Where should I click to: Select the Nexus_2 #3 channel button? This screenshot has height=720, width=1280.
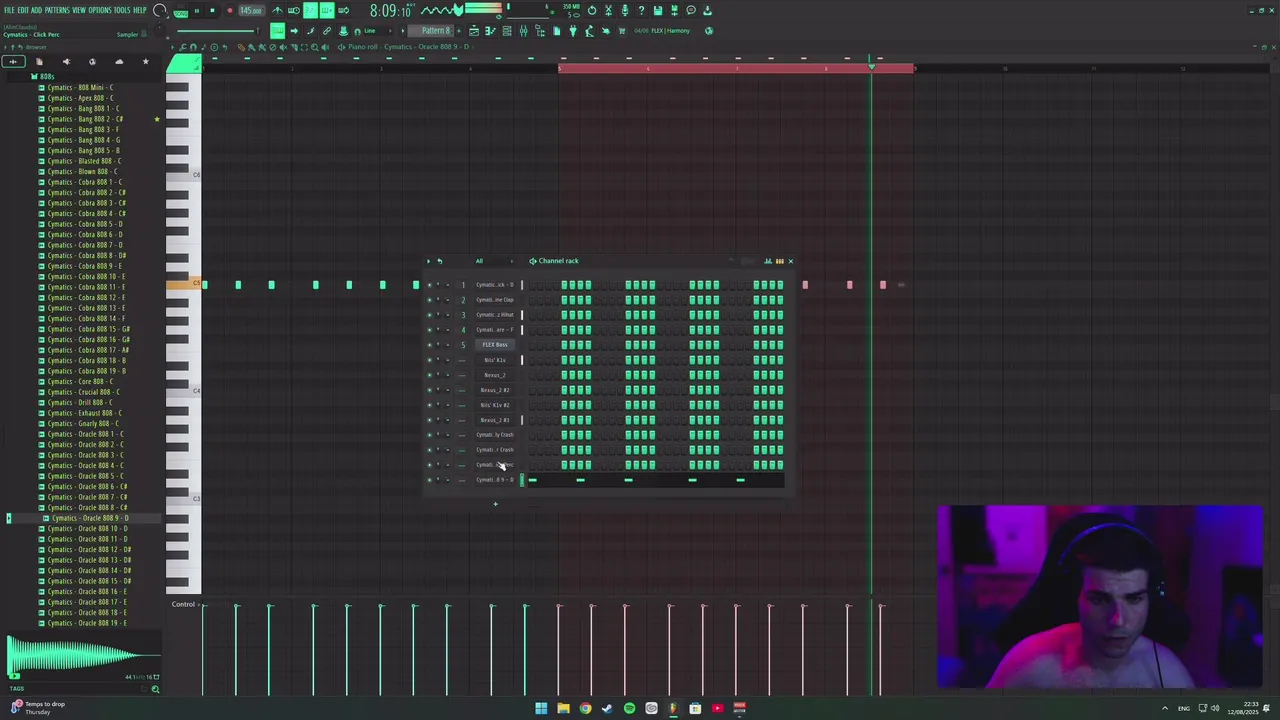[x=494, y=420]
